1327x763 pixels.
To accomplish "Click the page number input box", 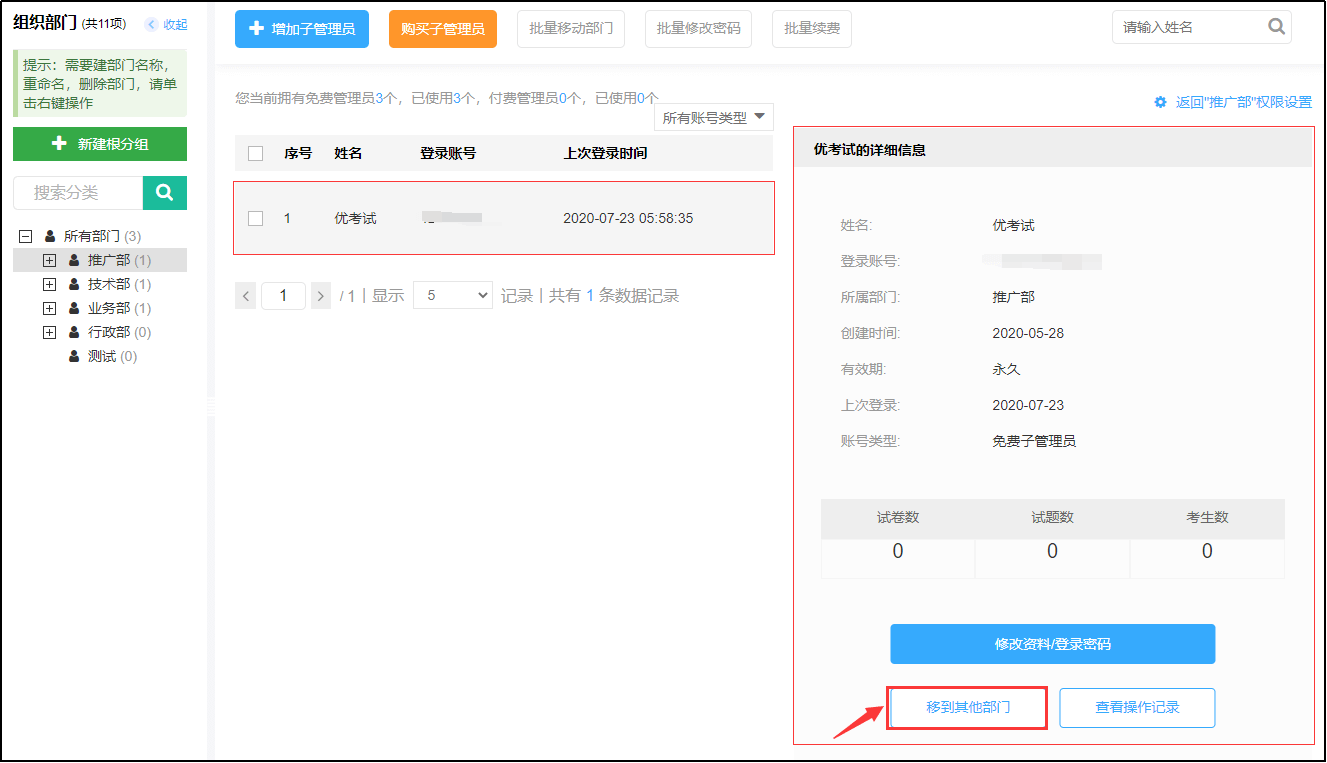I will 283,295.
